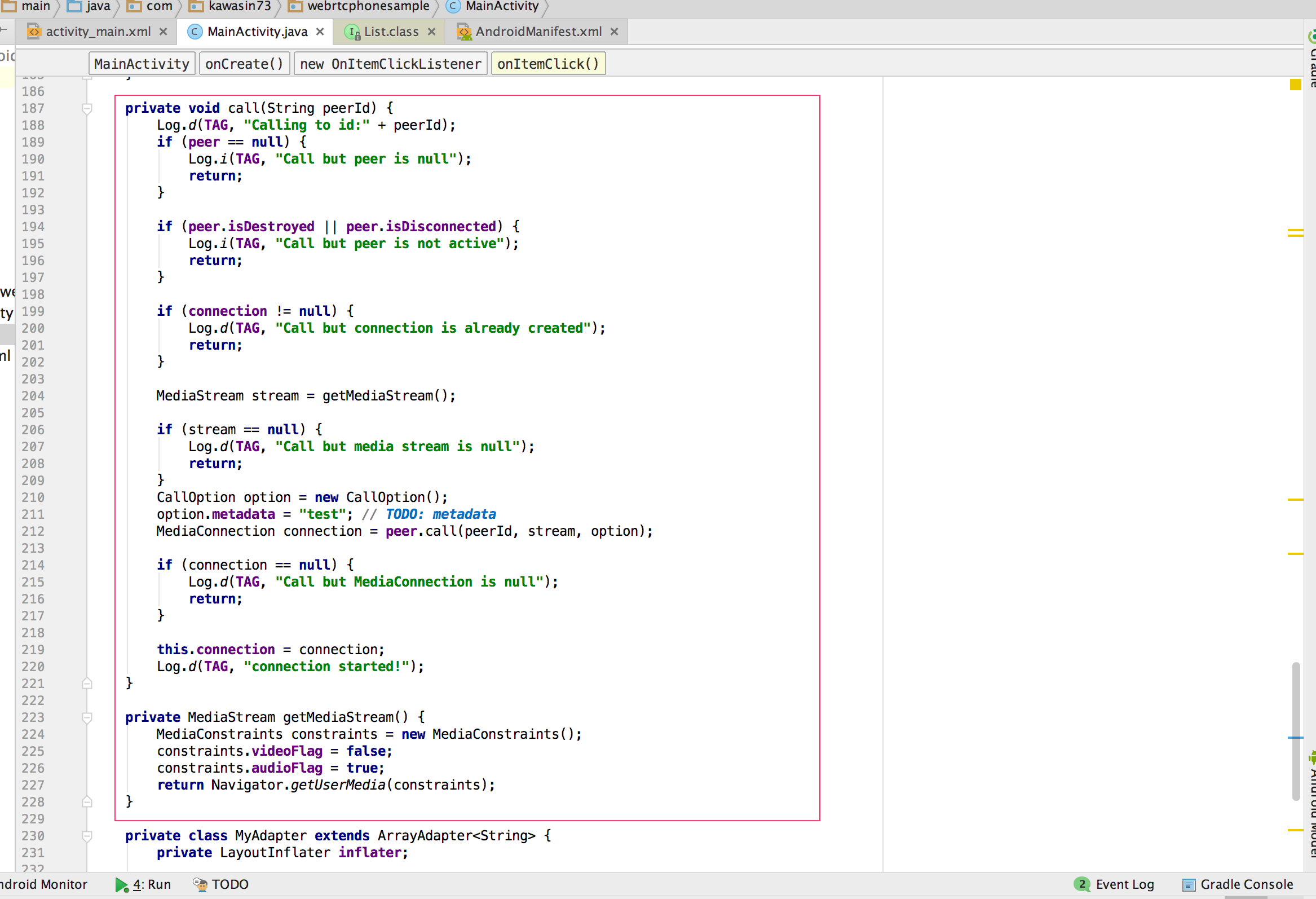This screenshot has height=899, width=1316.
Task: Click the com package icon in the breadcrumb
Action: (x=133, y=7)
